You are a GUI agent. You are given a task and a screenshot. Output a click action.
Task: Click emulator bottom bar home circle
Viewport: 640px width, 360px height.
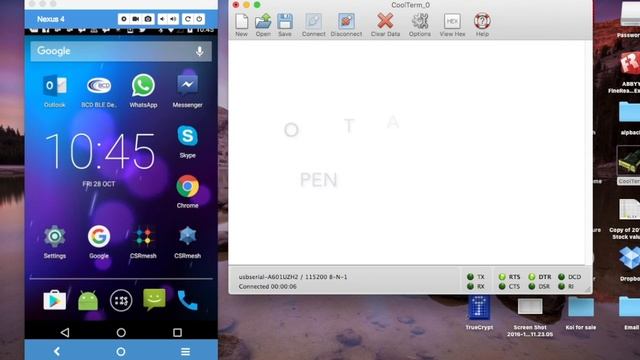point(121,351)
